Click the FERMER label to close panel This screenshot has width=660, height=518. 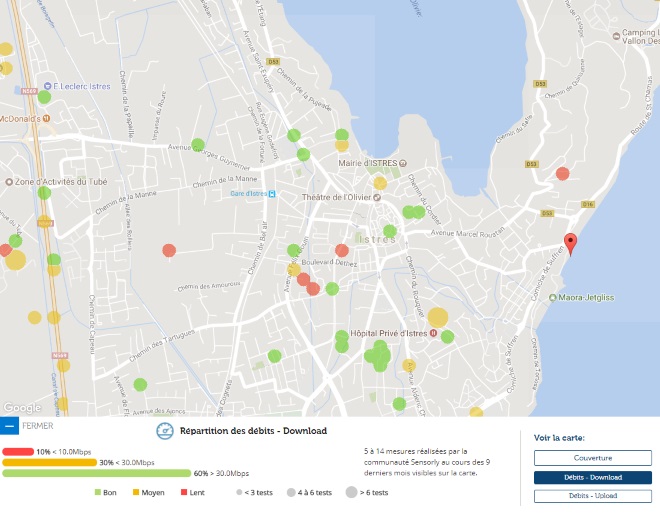[37, 426]
